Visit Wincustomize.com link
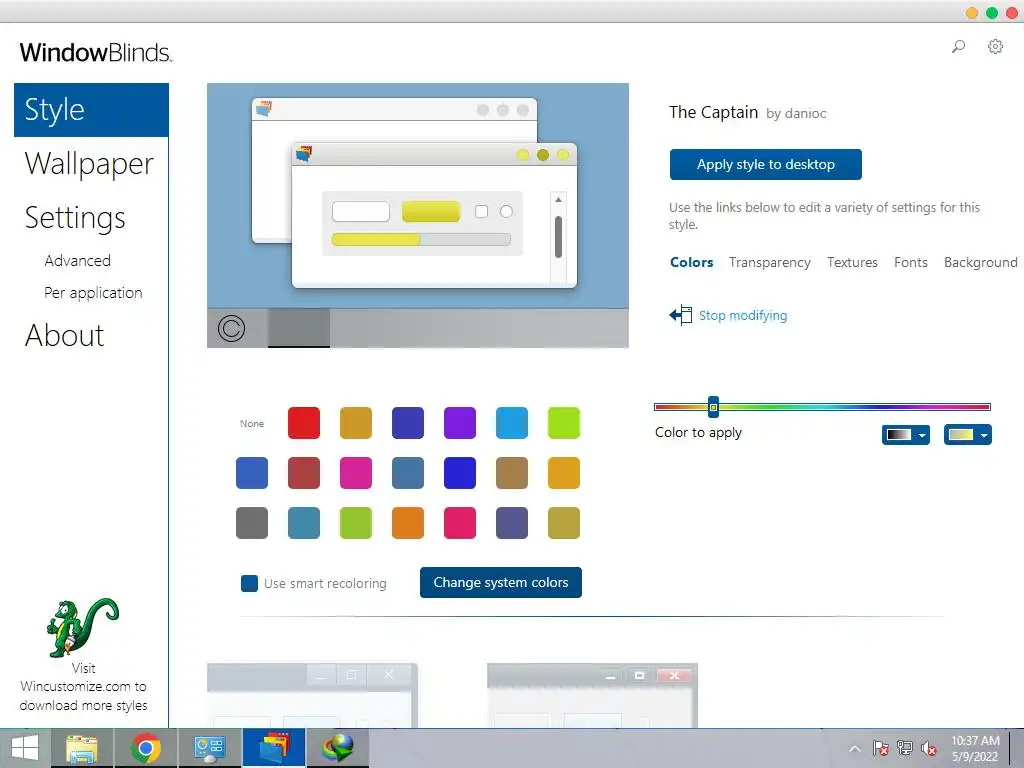Image resolution: width=1024 pixels, height=768 pixels. [x=83, y=687]
